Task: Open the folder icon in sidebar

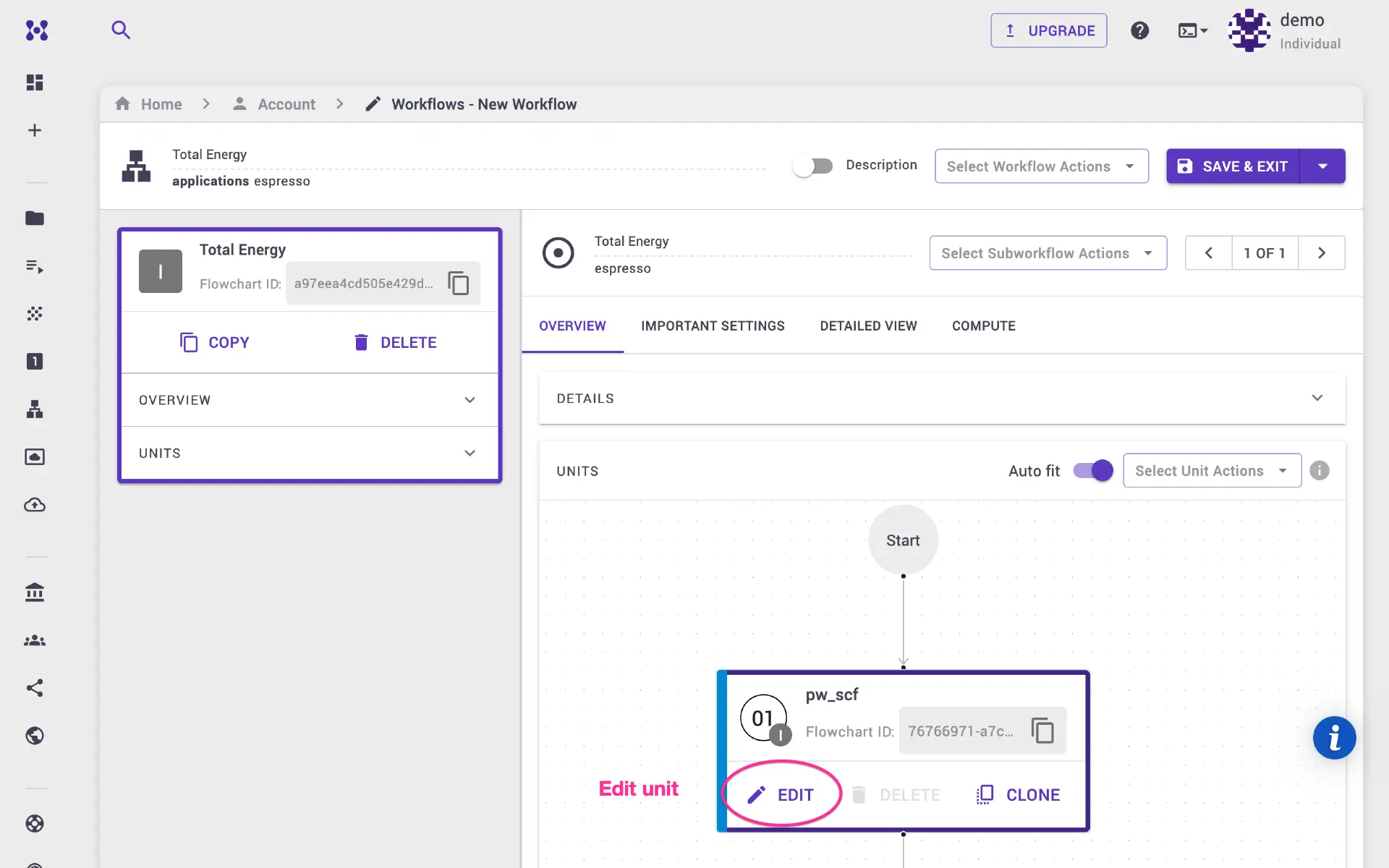Action: coord(35,218)
